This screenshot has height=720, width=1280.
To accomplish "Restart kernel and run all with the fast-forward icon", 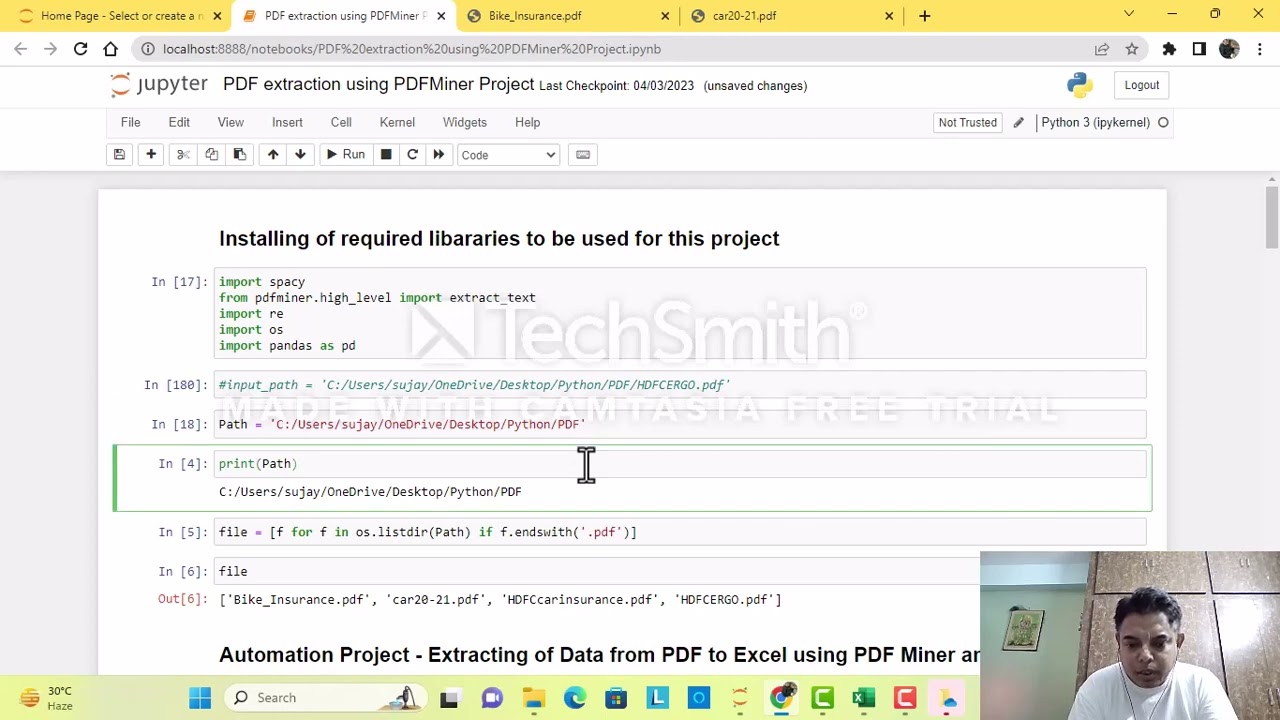I will pyautogui.click(x=438, y=155).
